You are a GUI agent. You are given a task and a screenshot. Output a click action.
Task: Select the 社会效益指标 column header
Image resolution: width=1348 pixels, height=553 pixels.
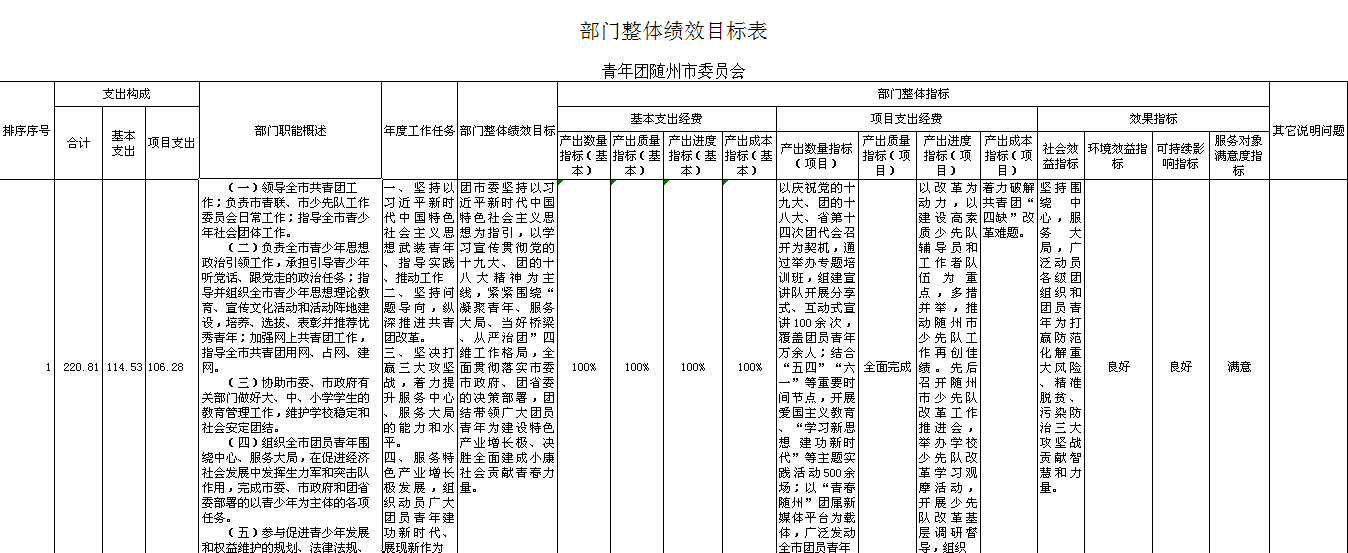[x=1059, y=155]
